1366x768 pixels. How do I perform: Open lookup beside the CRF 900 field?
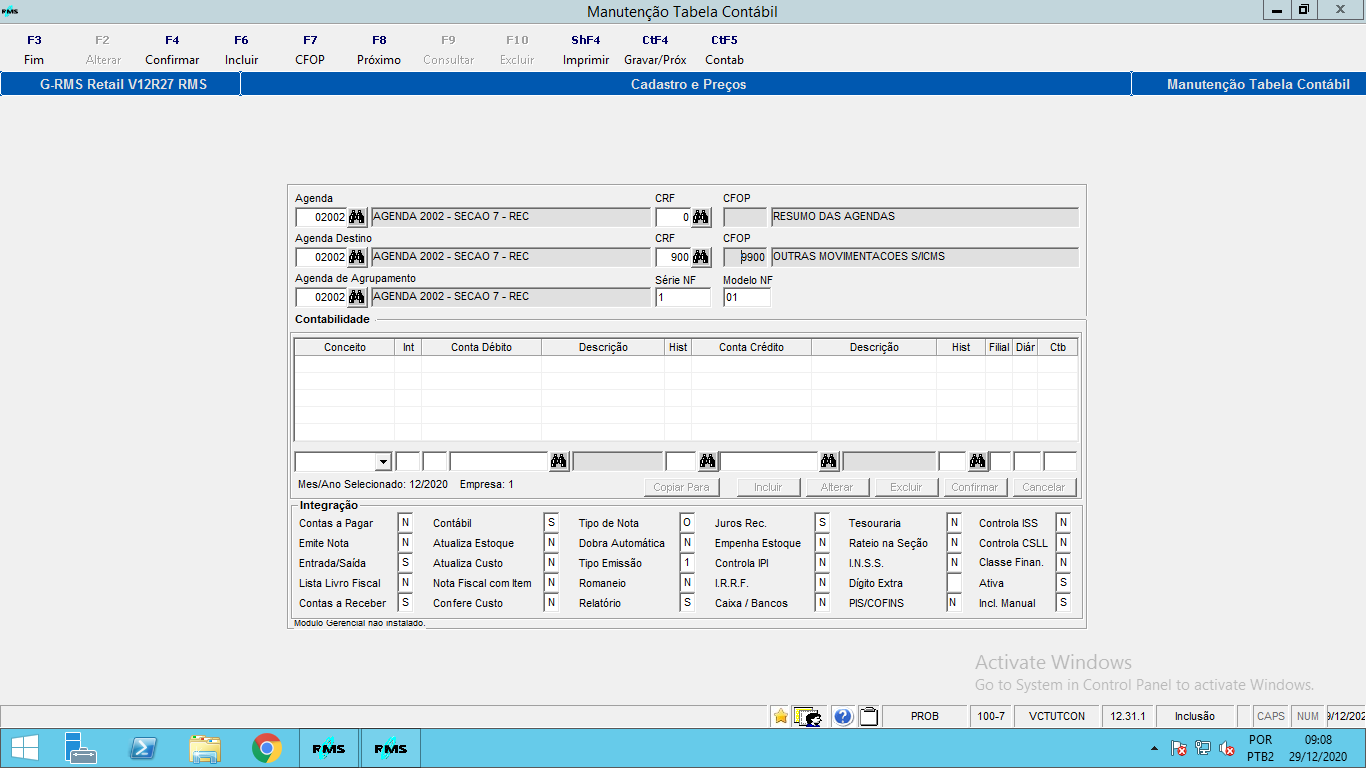pyautogui.click(x=701, y=257)
